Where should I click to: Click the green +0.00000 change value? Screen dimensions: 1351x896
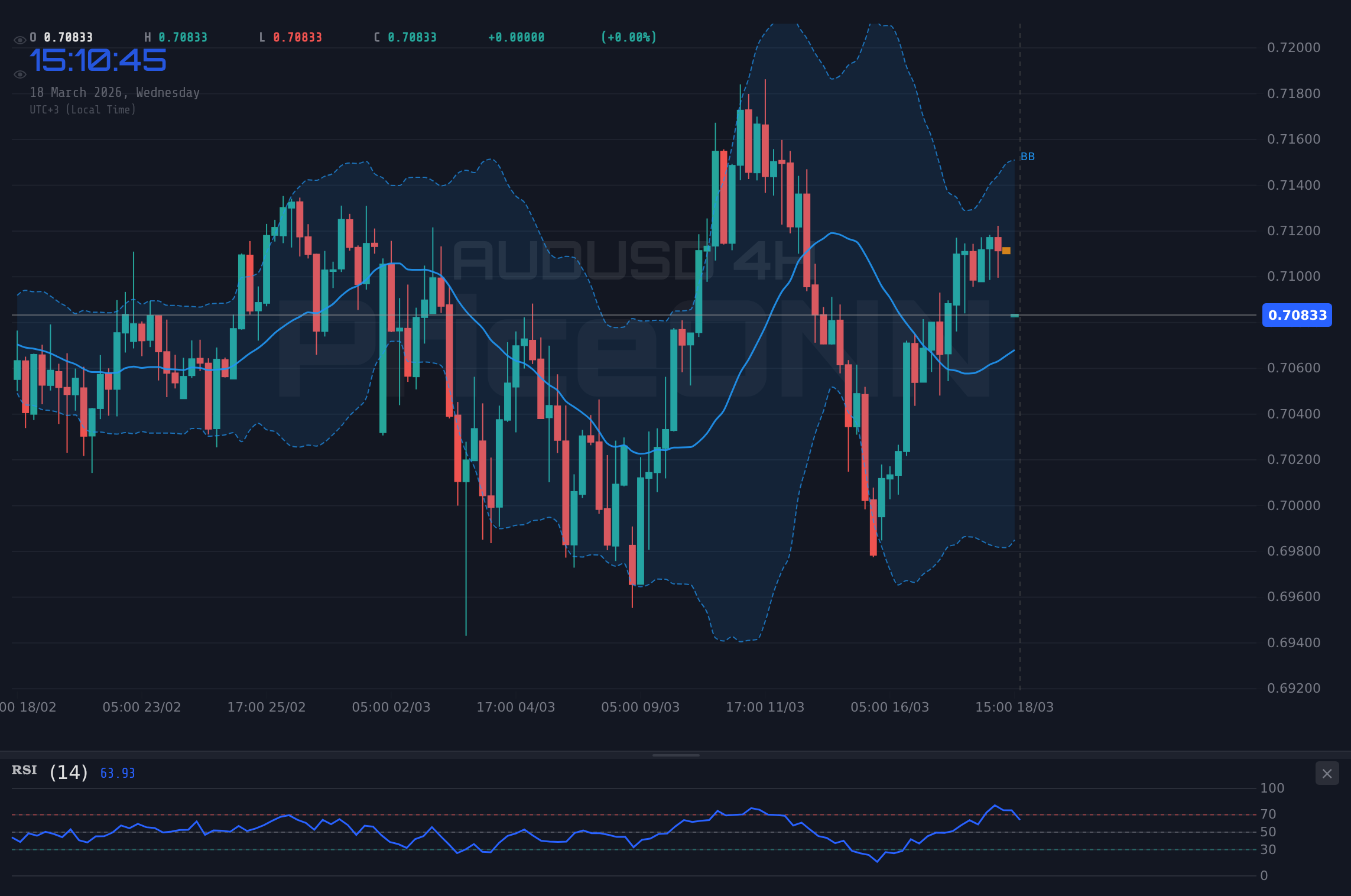[x=514, y=37]
